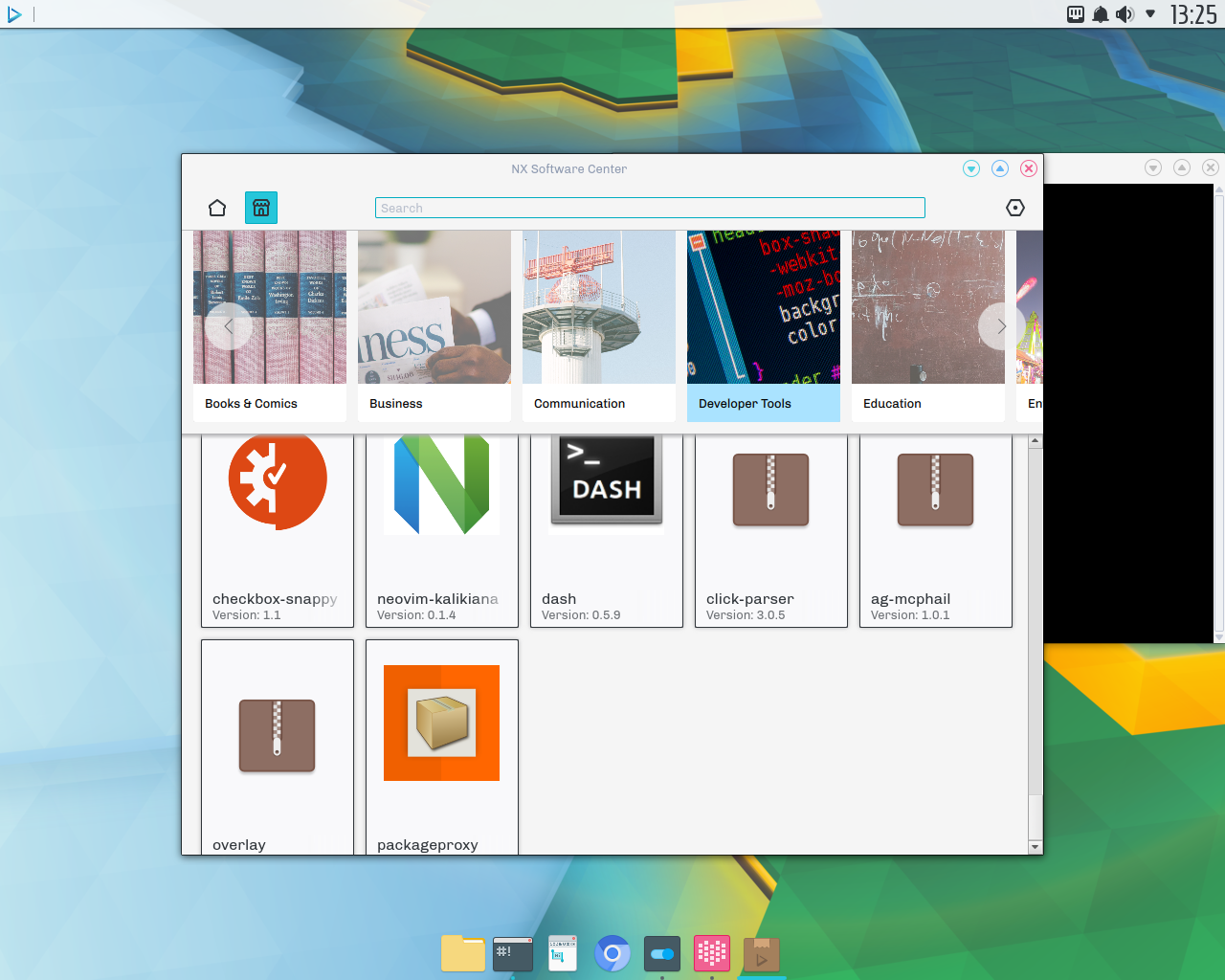Click the click-parser name text
The image size is (1225, 980).
[750, 599]
